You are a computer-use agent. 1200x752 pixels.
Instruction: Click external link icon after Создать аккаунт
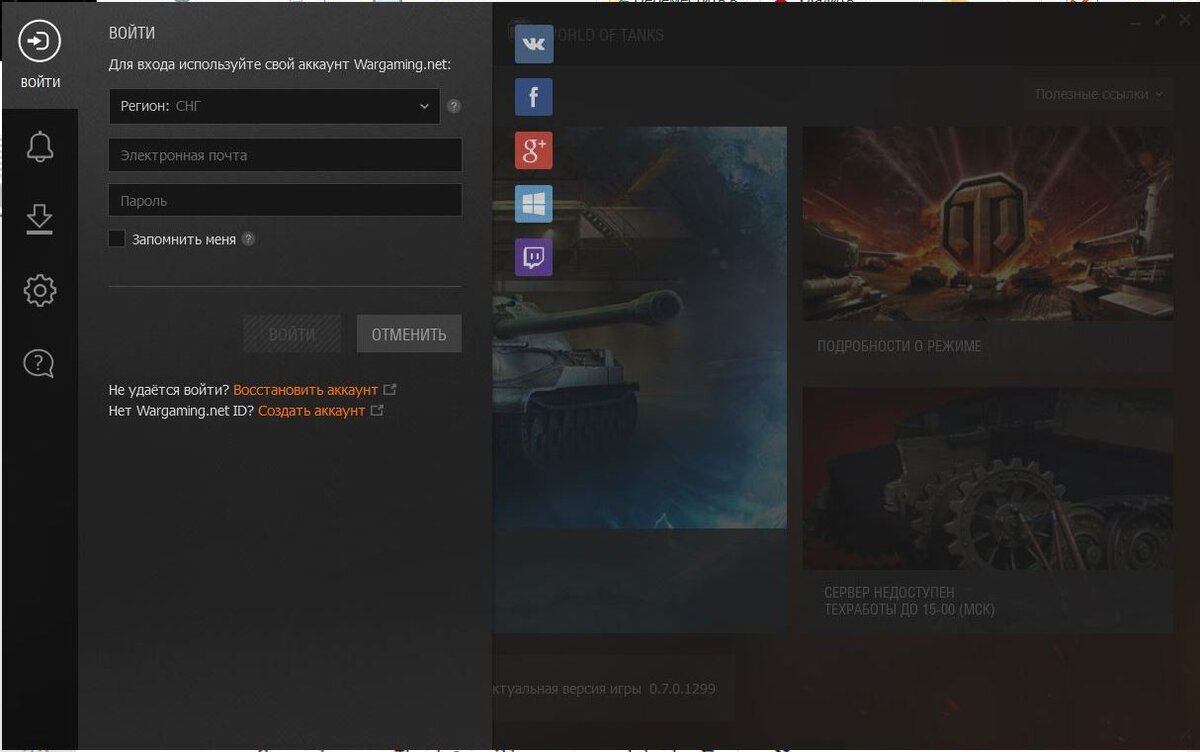[377, 410]
